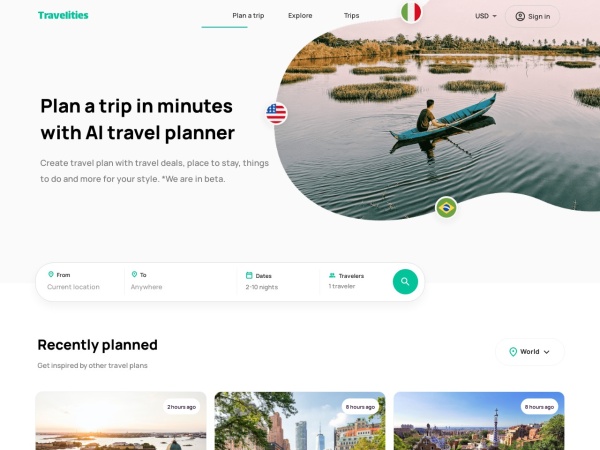Click the Sign in button
Screen dimensions: 600x450
pyautogui.click(x=532, y=16)
